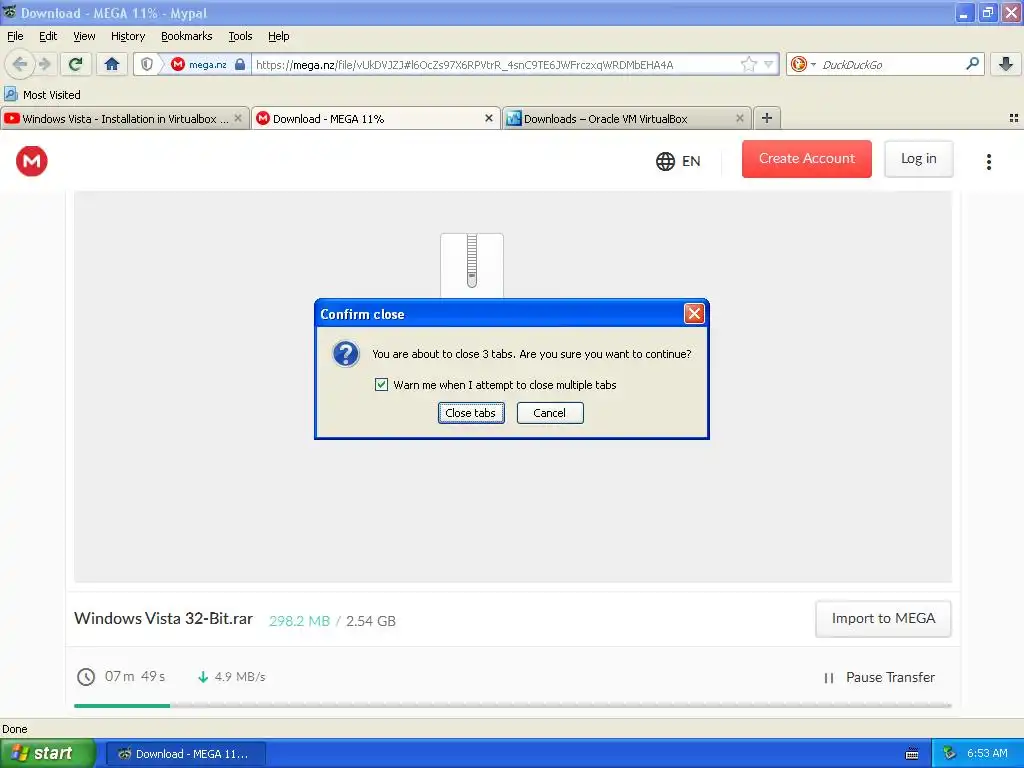The width and height of the screenshot is (1024, 768).
Task: Uncheck Warn me when closing multiple tabs
Action: 381,385
